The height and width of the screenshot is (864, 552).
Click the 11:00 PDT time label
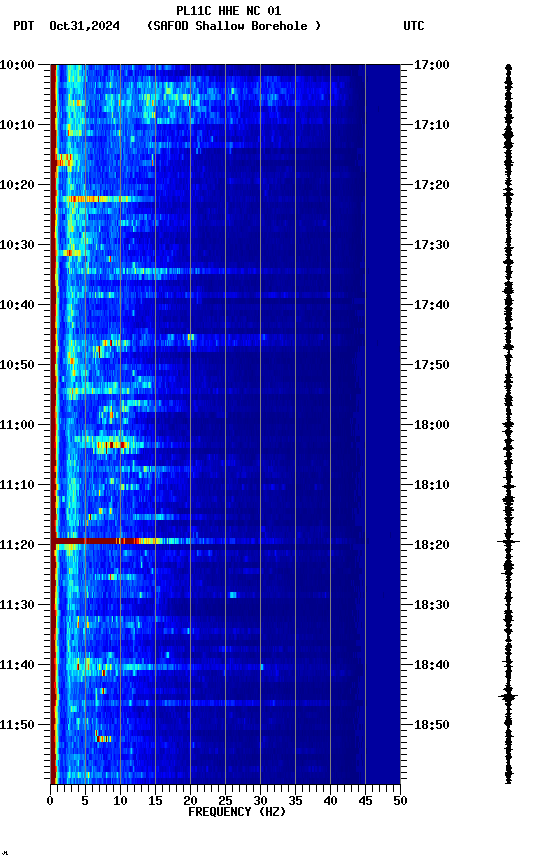[17, 425]
